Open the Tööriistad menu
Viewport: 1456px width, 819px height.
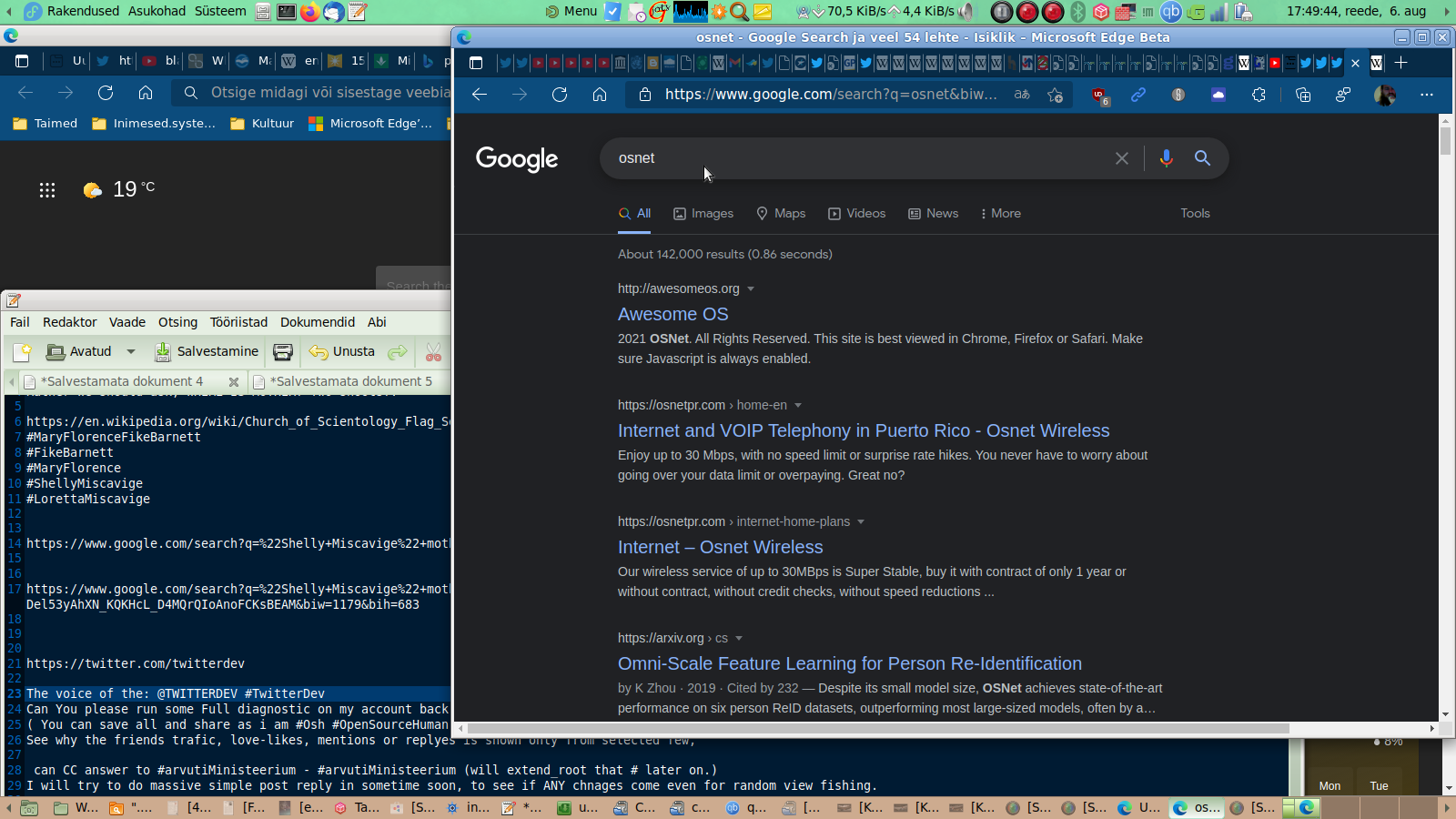pos(238,322)
